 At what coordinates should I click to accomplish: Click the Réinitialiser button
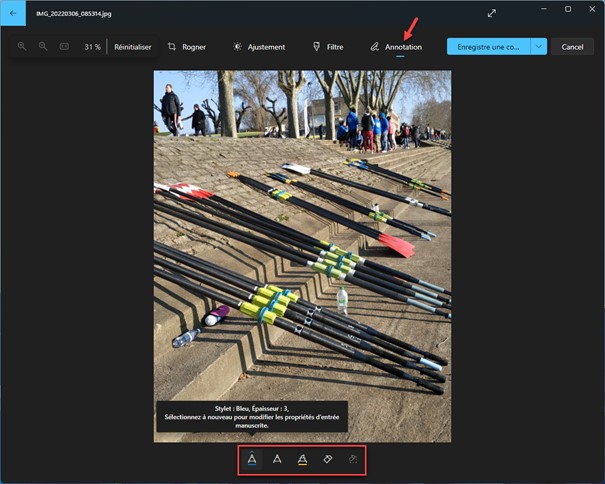[133, 47]
